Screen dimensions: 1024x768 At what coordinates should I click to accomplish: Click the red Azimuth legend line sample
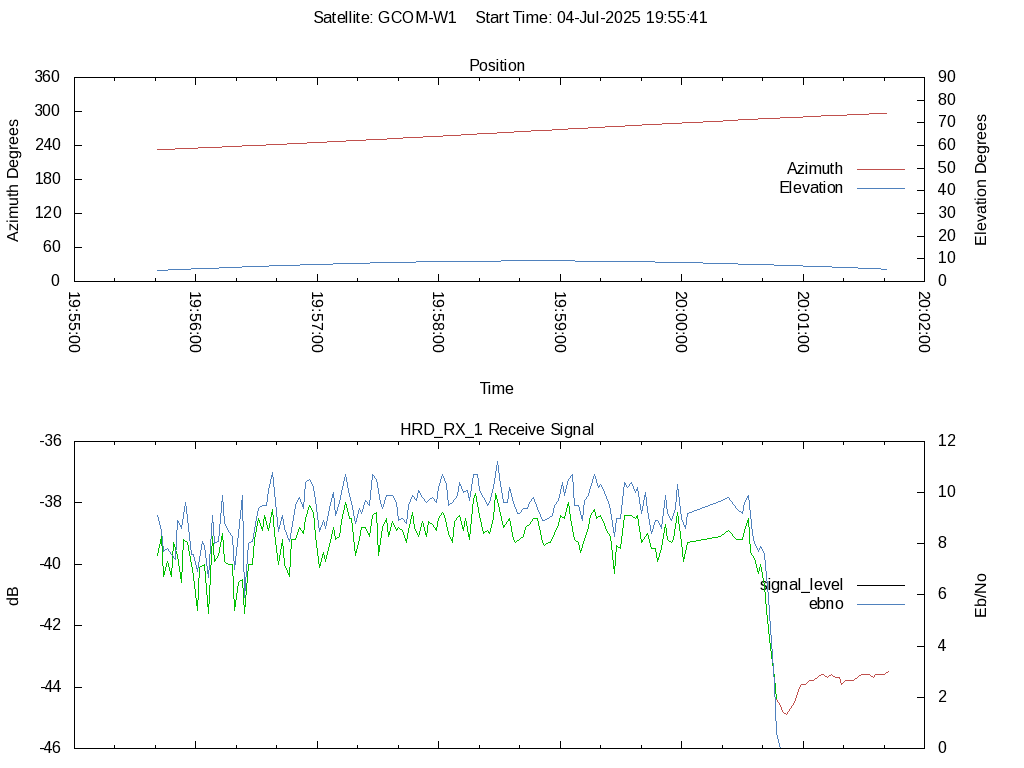point(881,169)
